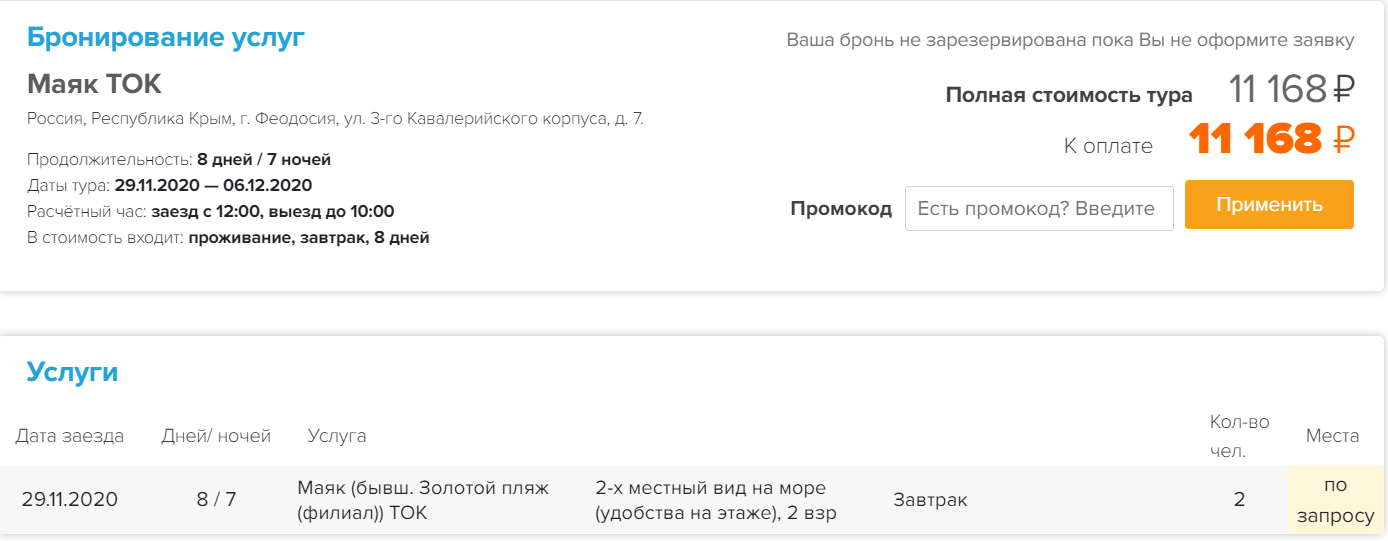The width and height of the screenshot is (1388, 541).
Task: Click the tour dates 29.11.2020 — 06.12.2020
Action: pyautogui.click(x=213, y=185)
